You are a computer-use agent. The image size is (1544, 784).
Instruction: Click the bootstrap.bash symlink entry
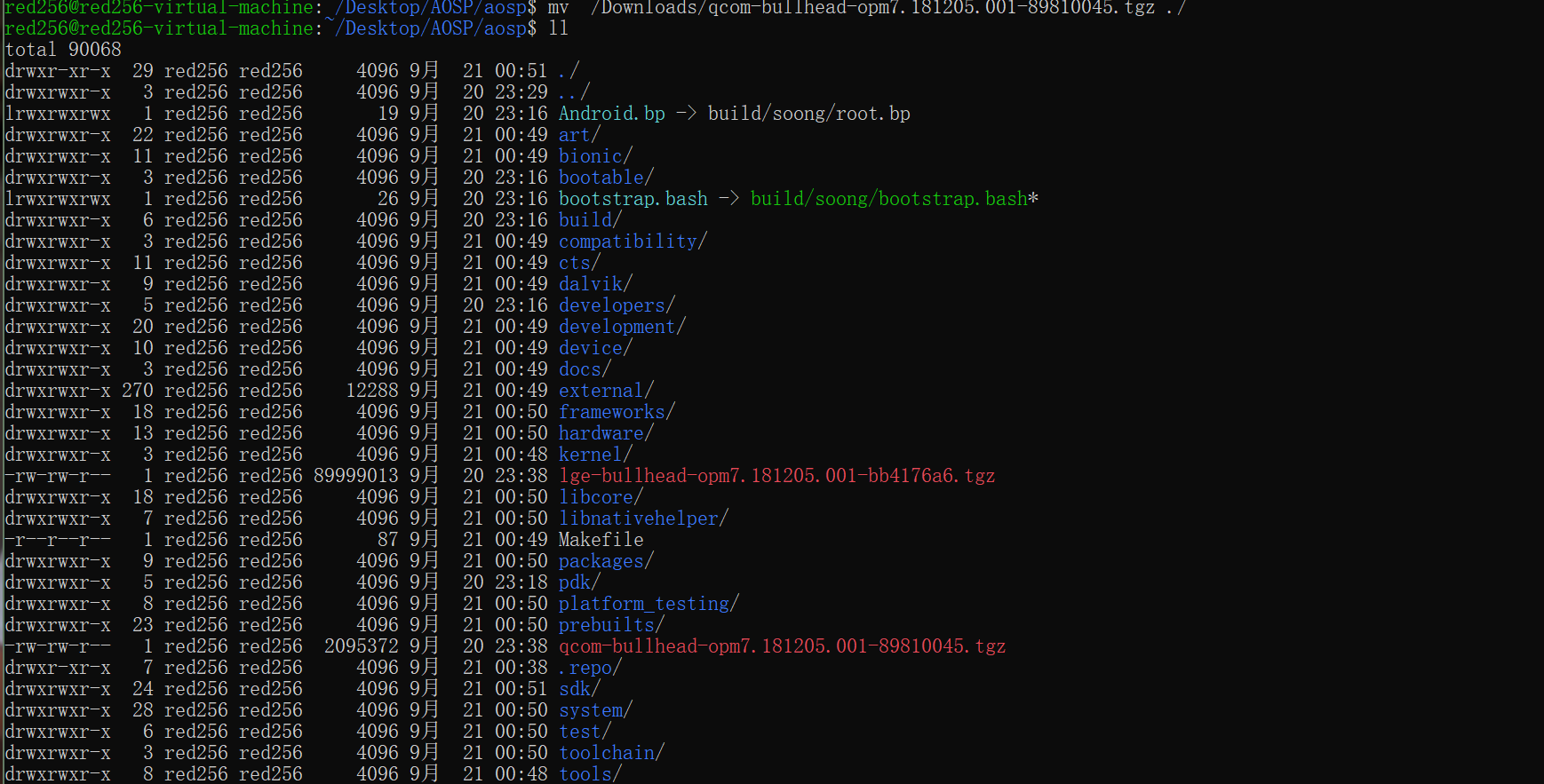[633, 199]
